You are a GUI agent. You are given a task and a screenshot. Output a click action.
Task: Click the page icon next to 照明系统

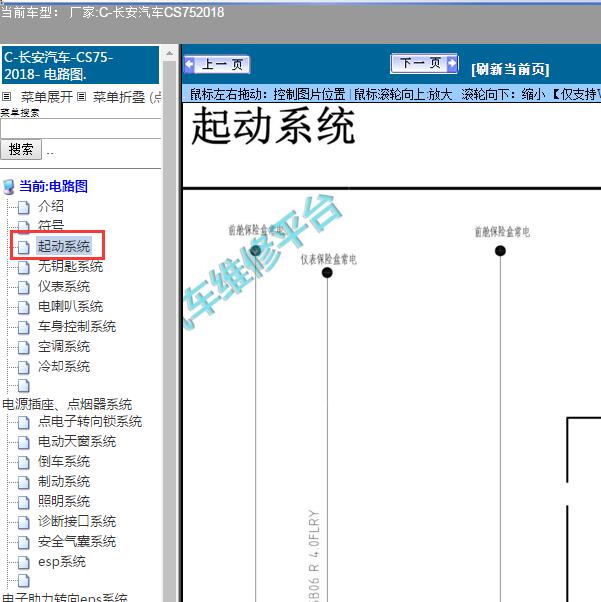point(23,502)
